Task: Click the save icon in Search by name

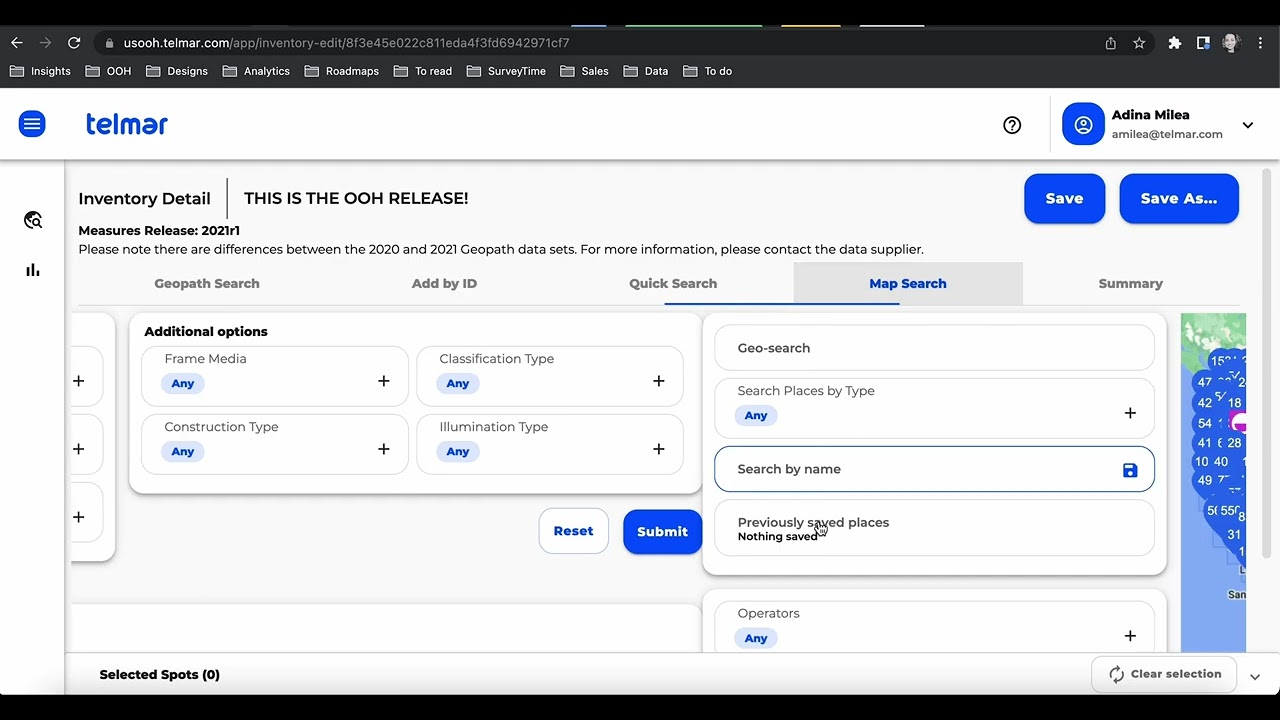Action: (1130, 470)
